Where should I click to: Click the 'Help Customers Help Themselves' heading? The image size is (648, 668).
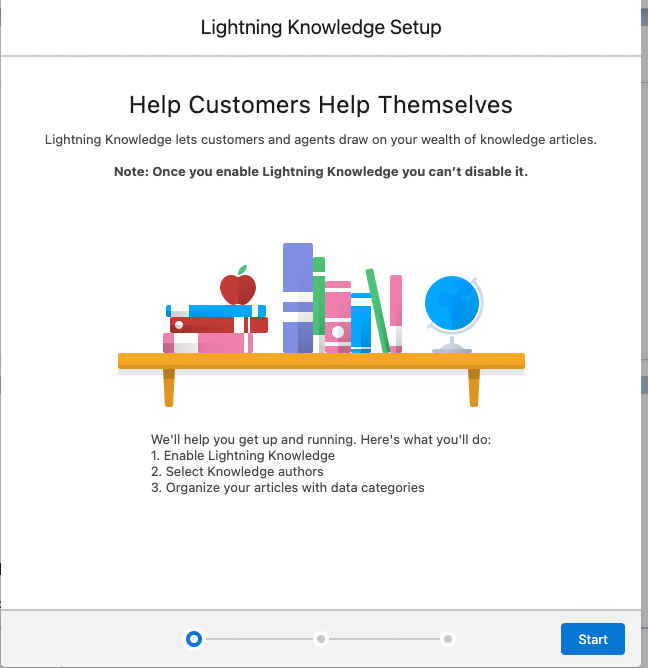(x=321, y=105)
